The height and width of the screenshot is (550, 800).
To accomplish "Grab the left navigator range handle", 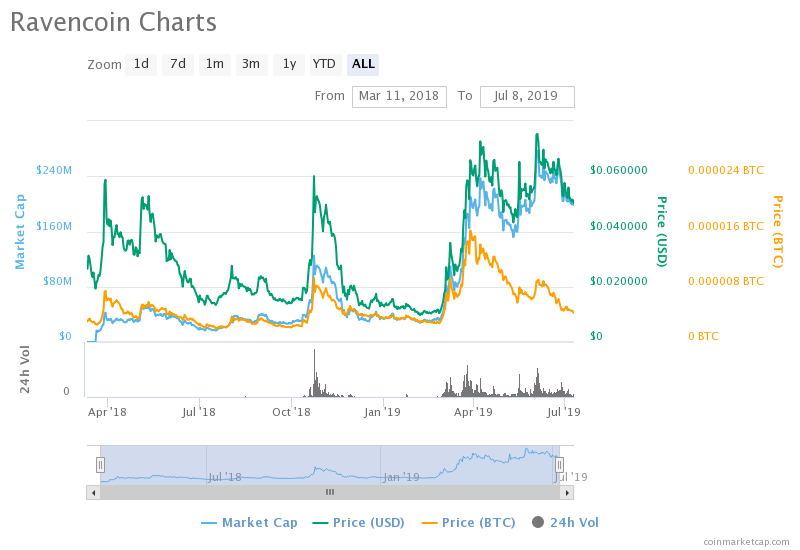I will click(x=101, y=465).
